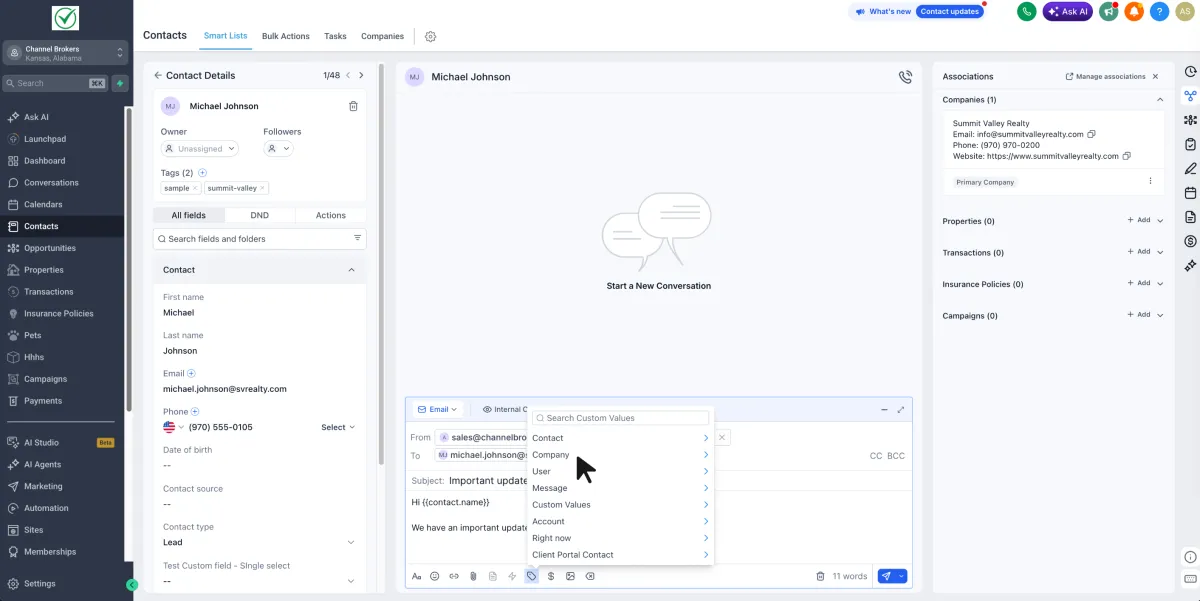1200x601 pixels.
Task: Click the dollar payment icon in composer toolbar
Action: (551, 576)
